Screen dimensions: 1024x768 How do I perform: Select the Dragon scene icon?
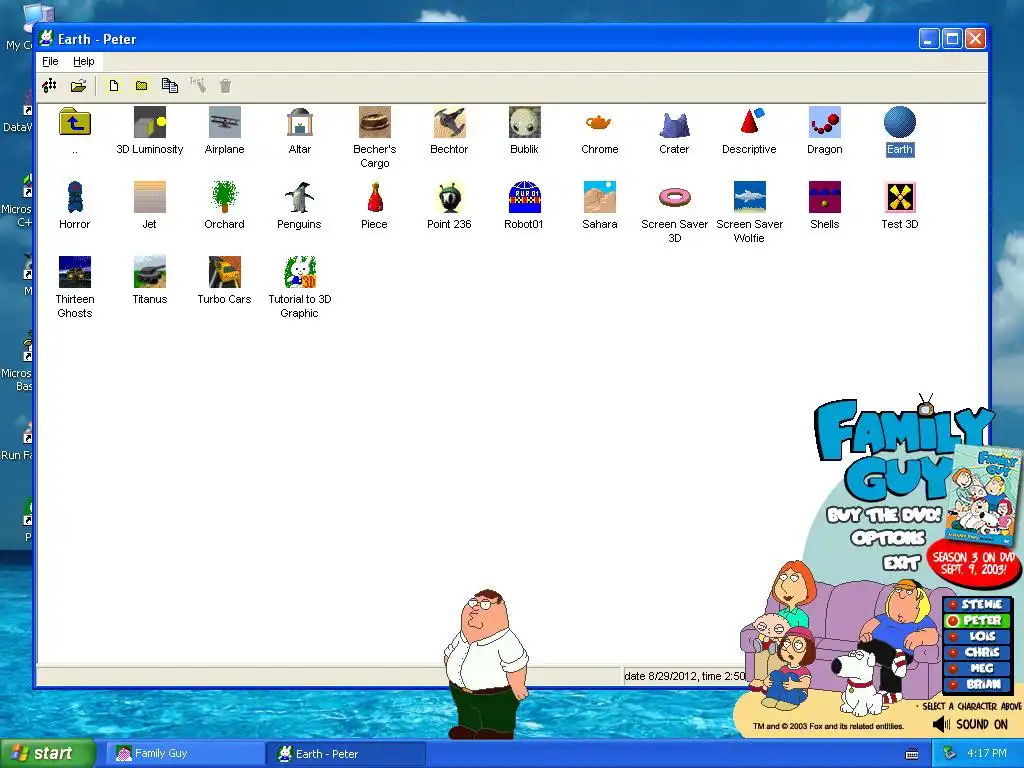coord(825,123)
